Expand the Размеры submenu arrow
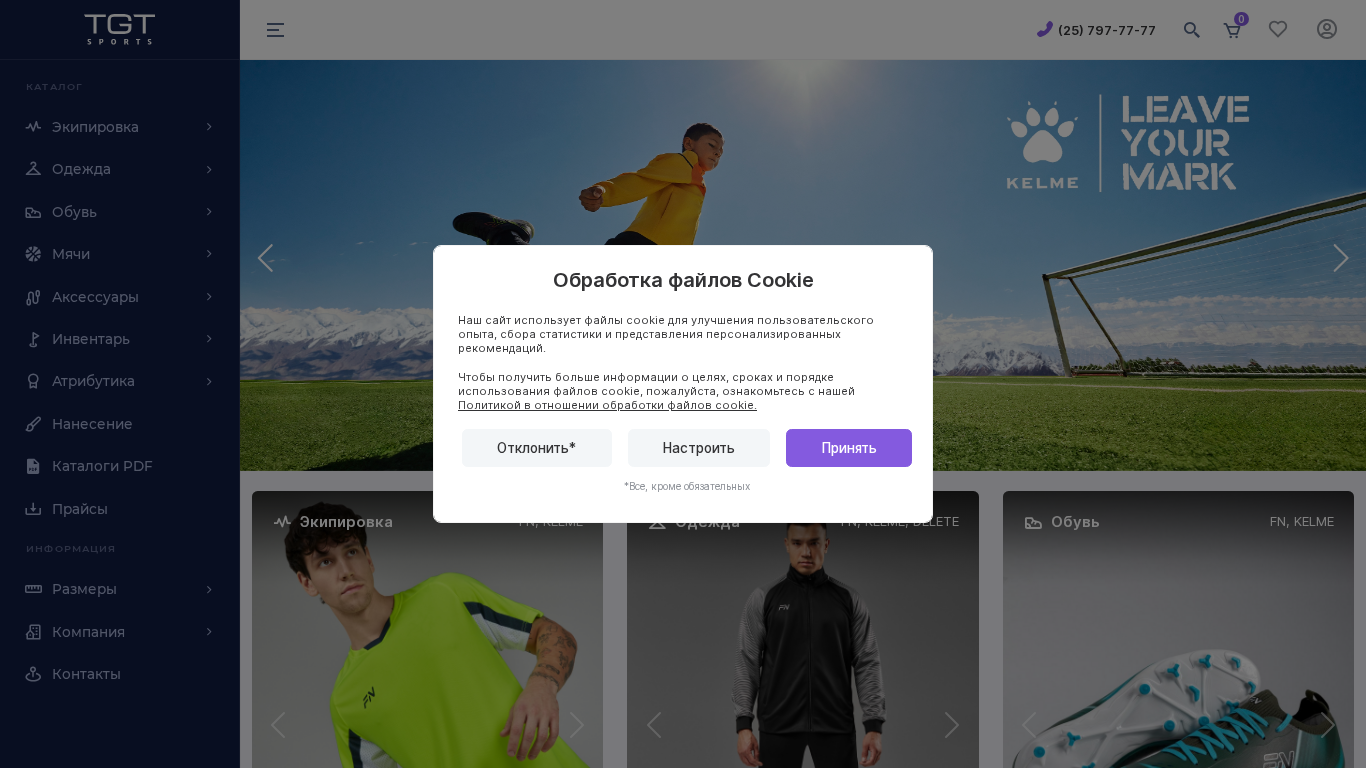Image resolution: width=1366 pixels, height=768 pixels. [x=209, y=589]
